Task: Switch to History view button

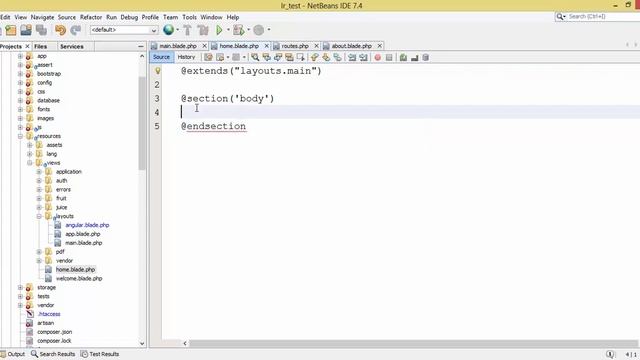Action: 186,57
